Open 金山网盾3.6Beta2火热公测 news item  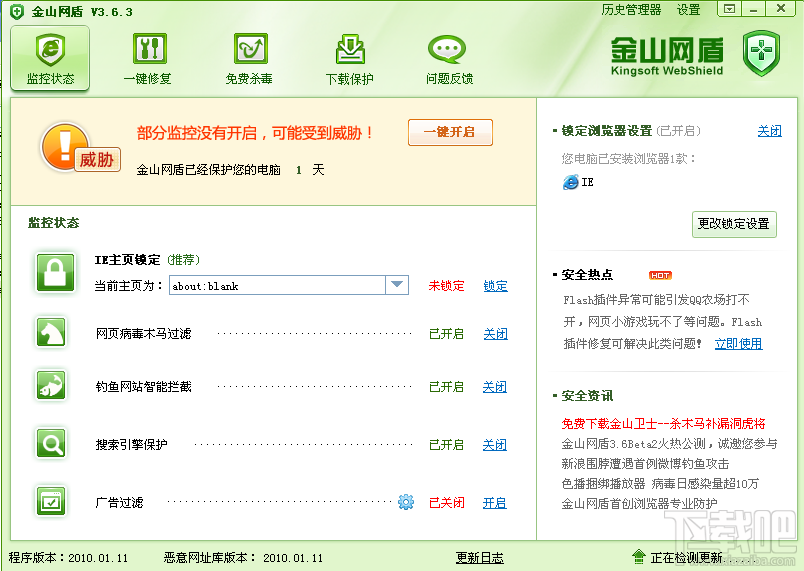(x=669, y=443)
